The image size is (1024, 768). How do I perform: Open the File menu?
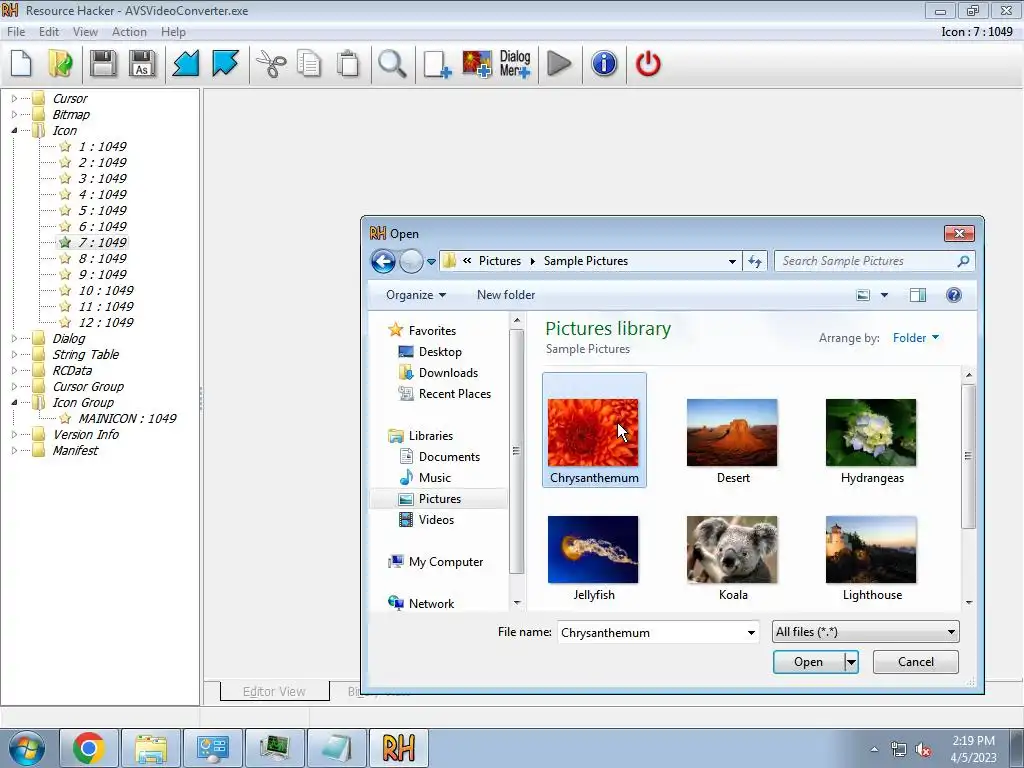[x=16, y=32]
